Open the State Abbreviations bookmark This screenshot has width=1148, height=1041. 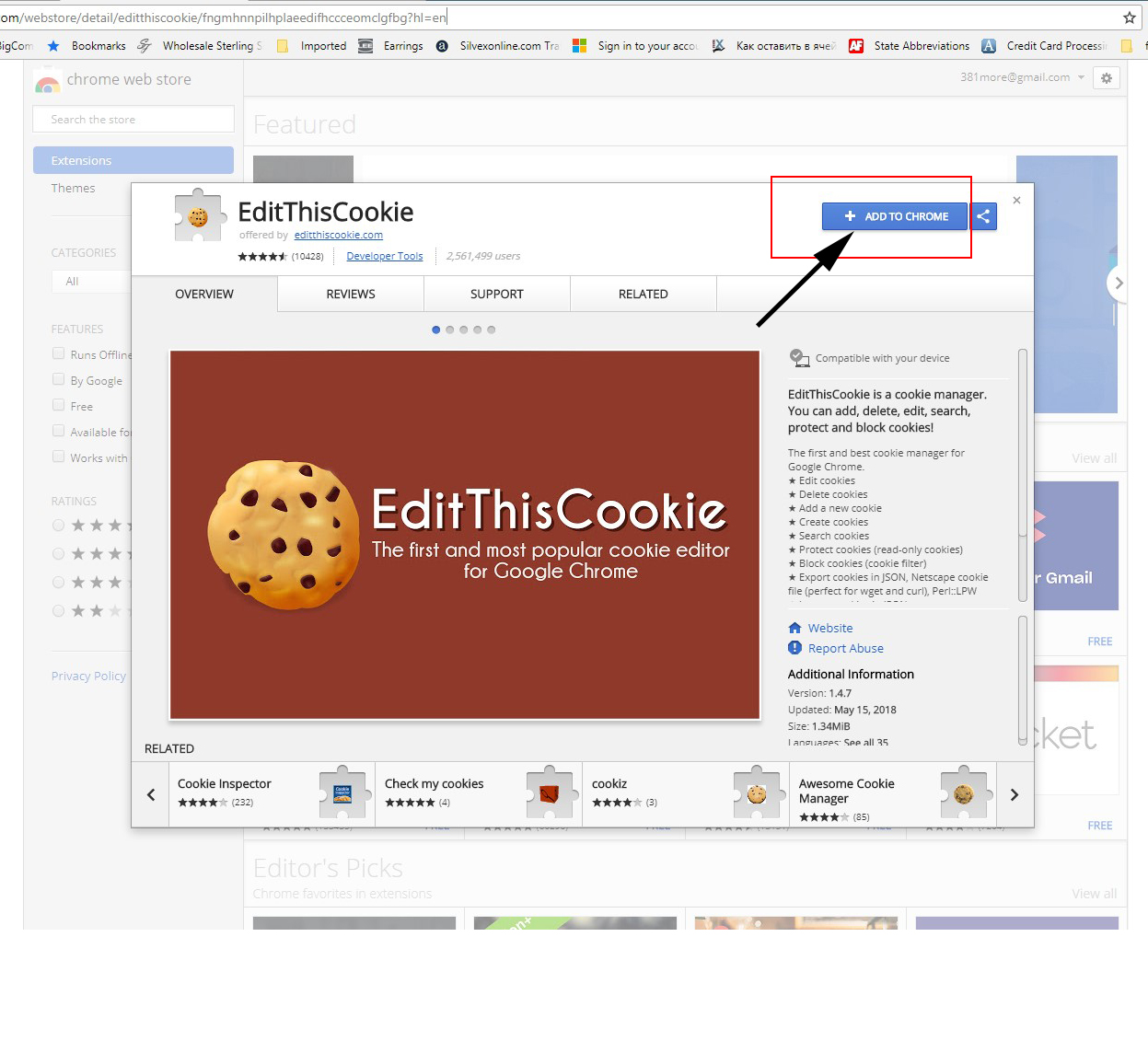point(910,46)
